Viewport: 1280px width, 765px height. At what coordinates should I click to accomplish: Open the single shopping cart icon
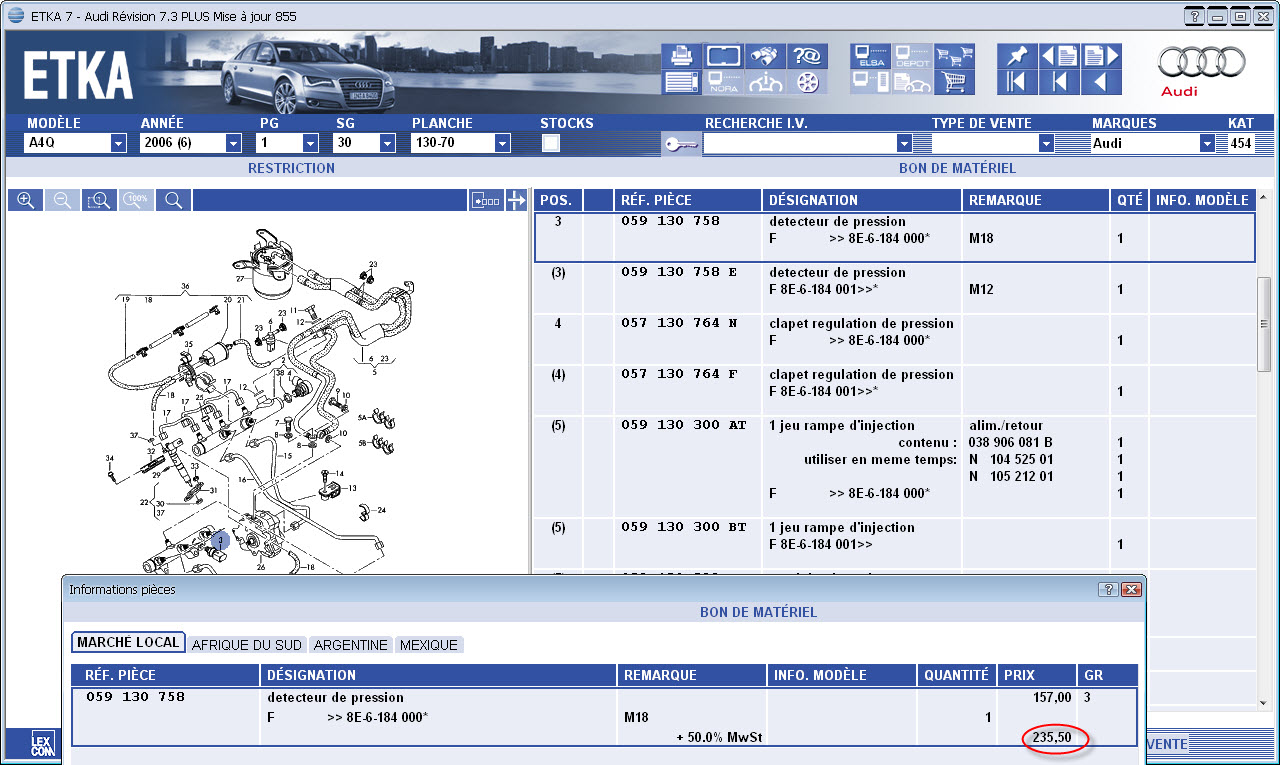[954, 82]
